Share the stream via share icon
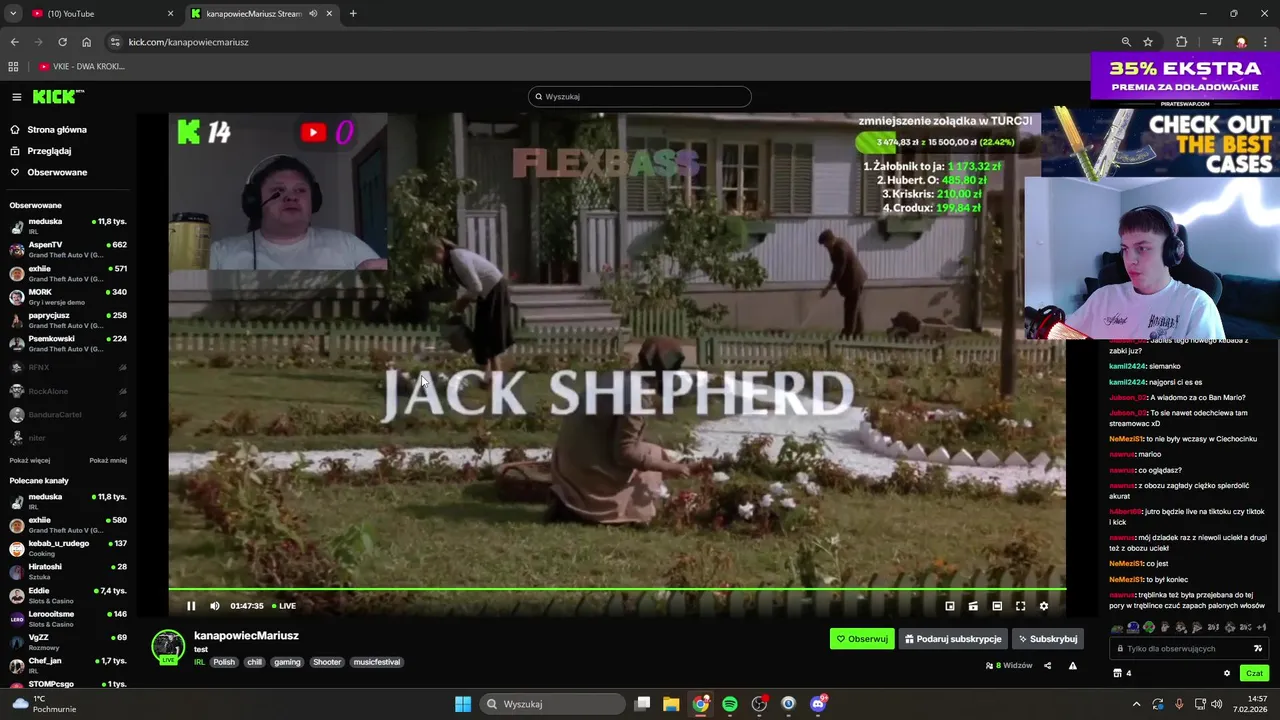Screen dimensions: 1280x720 pyautogui.click(x=1048, y=666)
